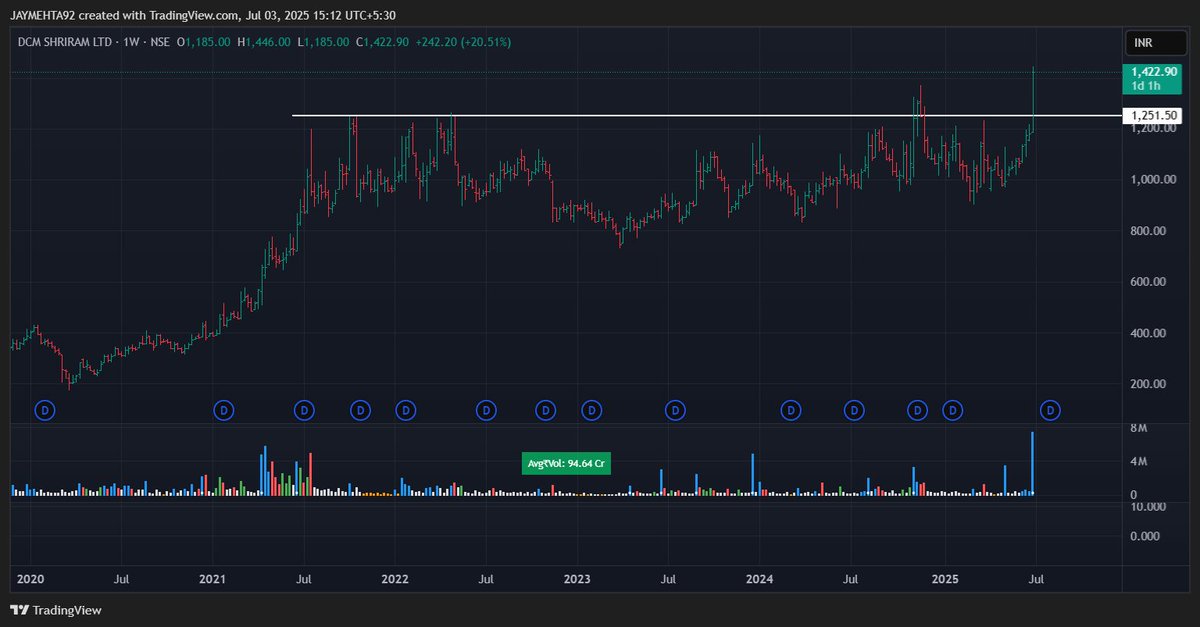The height and width of the screenshot is (627, 1200).
Task: Click the dividend D marker just above the 2023 label
Action: tap(592, 409)
